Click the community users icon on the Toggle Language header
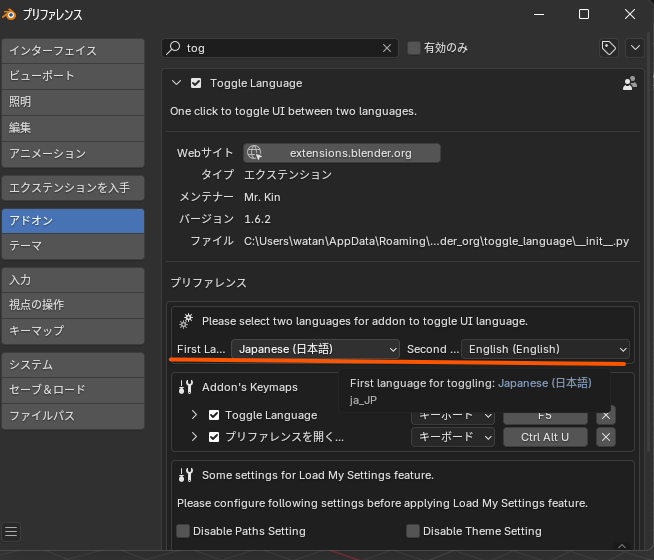The height and width of the screenshot is (560, 654). tap(630, 84)
